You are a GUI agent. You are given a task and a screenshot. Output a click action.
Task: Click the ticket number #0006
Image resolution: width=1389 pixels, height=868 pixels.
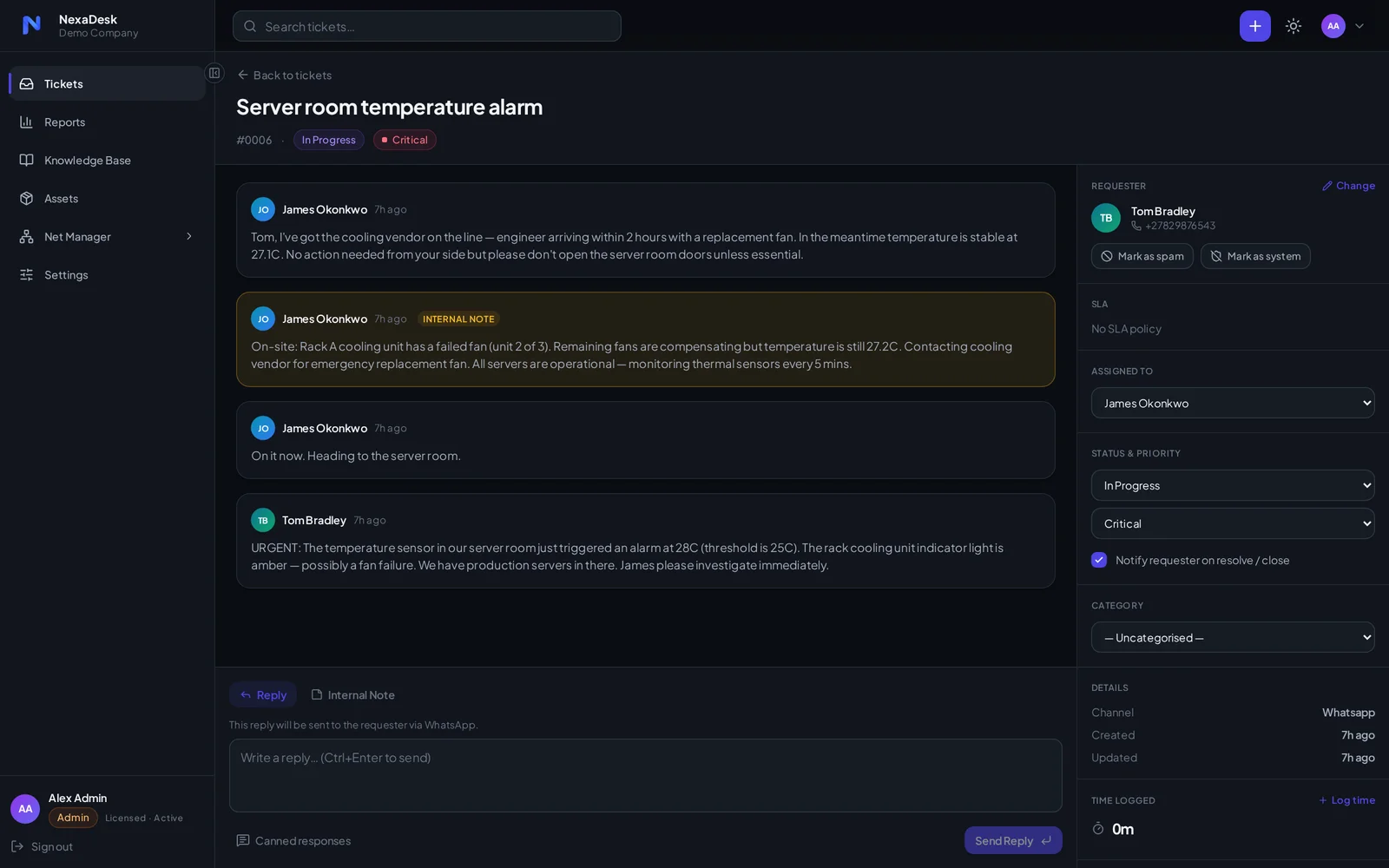pyautogui.click(x=254, y=140)
